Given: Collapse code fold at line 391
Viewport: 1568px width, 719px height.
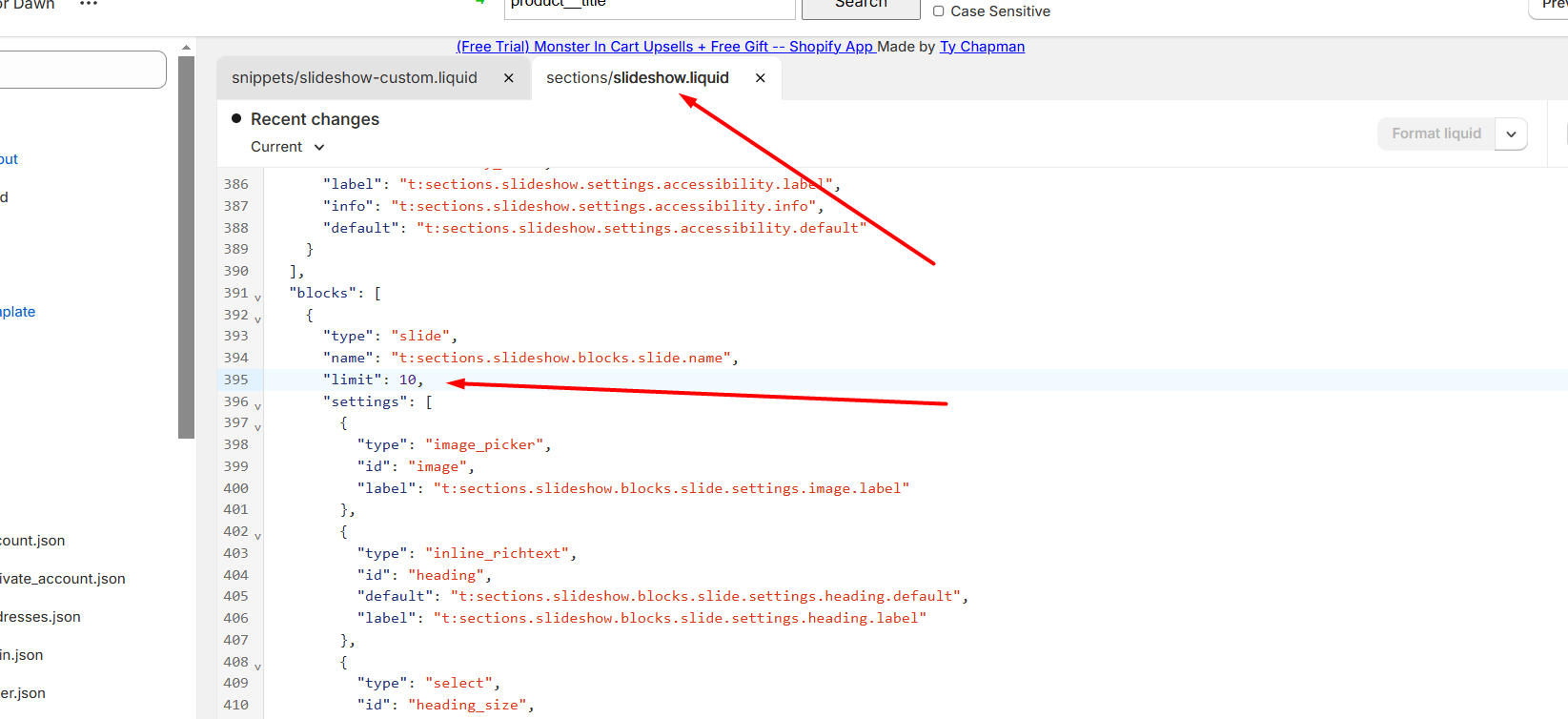Looking at the screenshot, I should pos(257,298).
